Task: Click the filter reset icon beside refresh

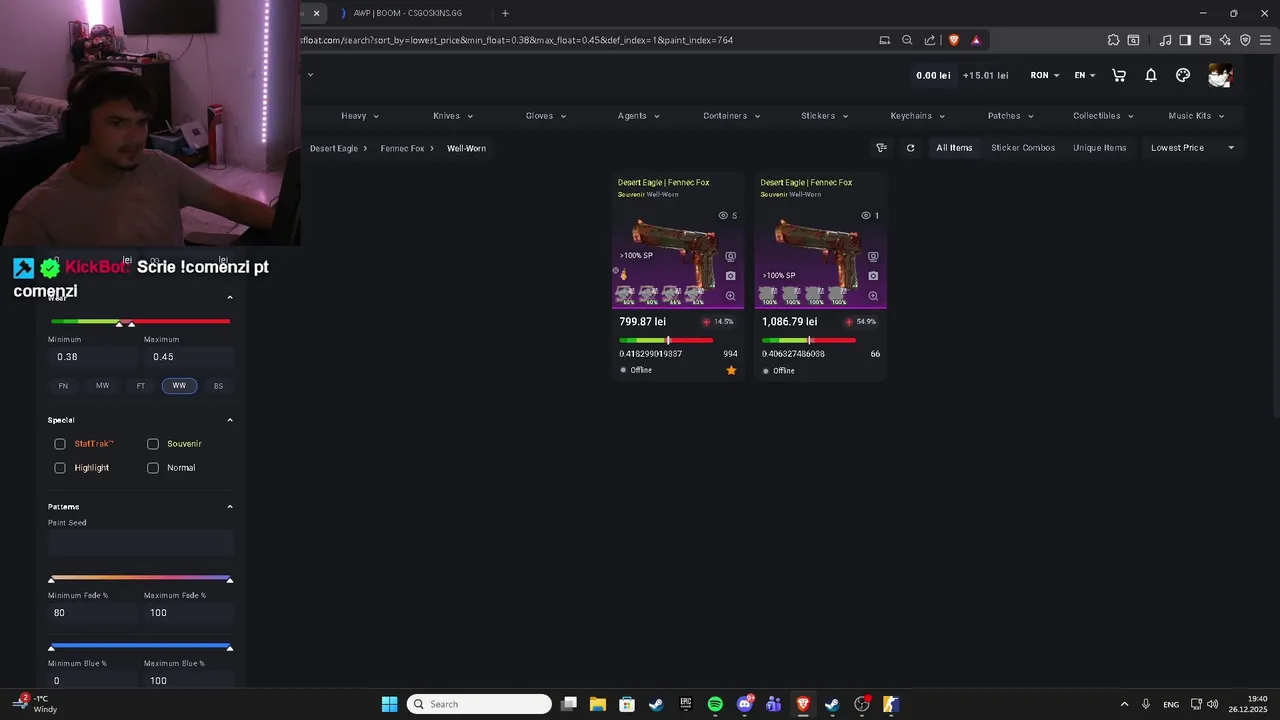Action: [881, 148]
